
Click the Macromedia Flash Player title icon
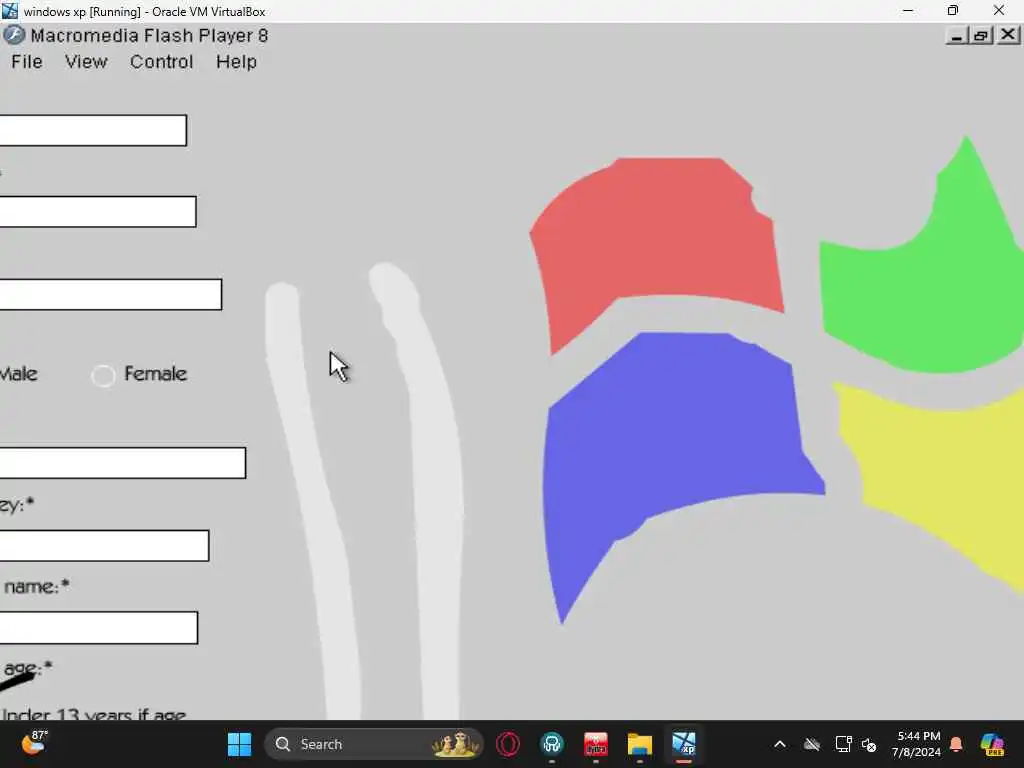(13, 35)
